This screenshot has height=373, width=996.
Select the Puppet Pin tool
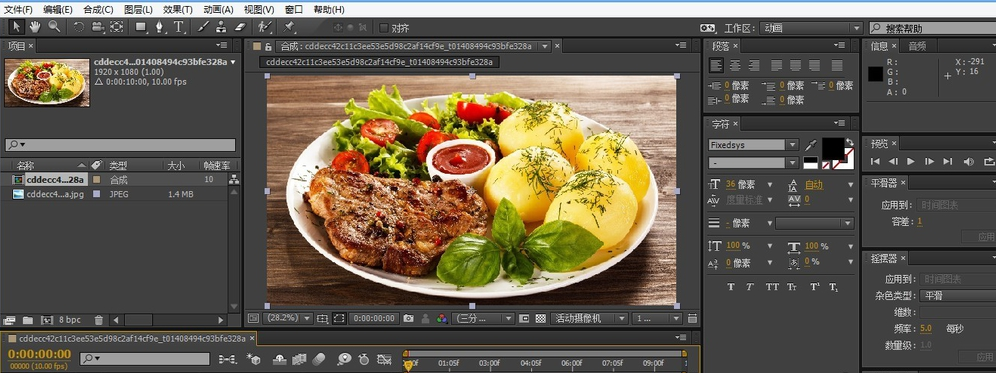click(289, 27)
